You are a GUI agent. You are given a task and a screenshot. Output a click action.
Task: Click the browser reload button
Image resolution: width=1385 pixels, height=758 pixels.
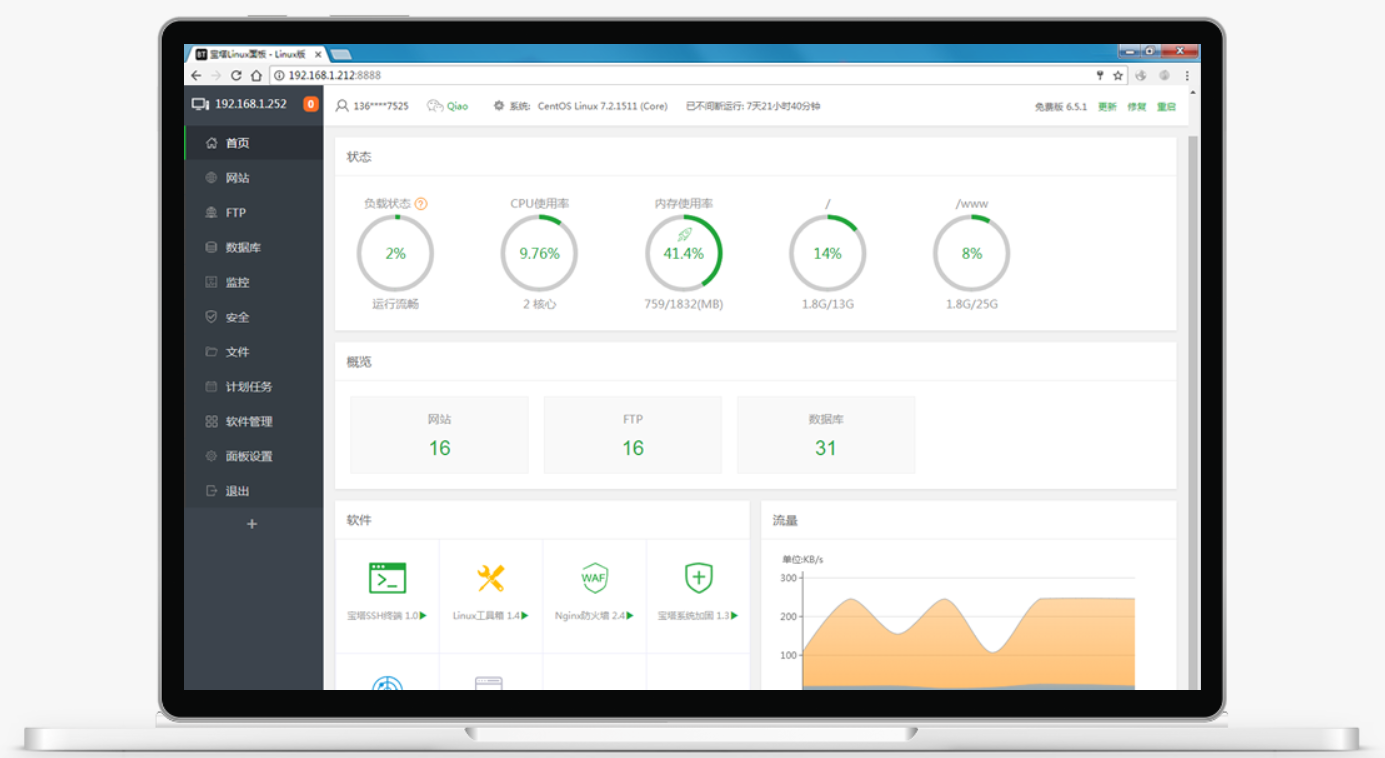pyautogui.click(x=236, y=75)
